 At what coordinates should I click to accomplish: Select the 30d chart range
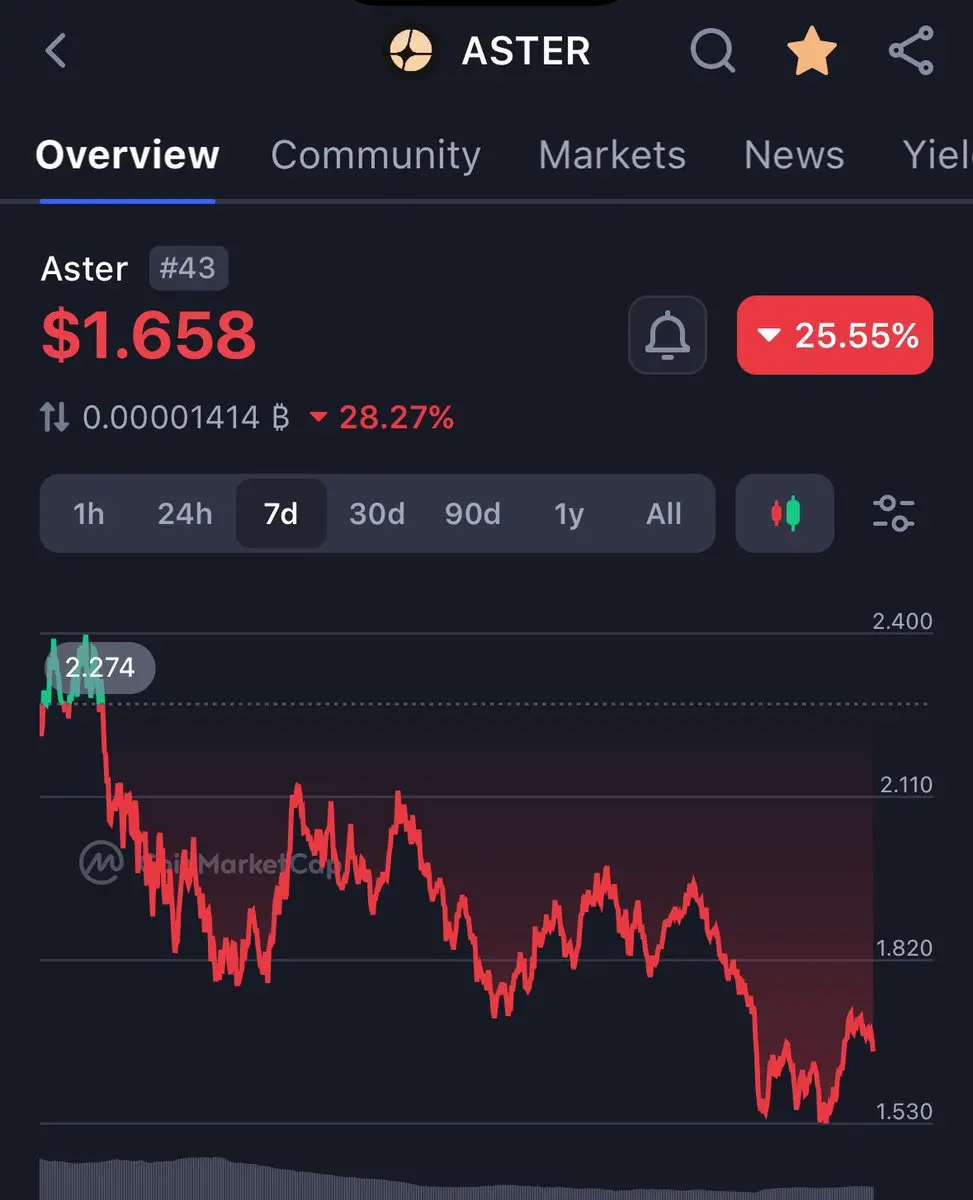(x=377, y=514)
